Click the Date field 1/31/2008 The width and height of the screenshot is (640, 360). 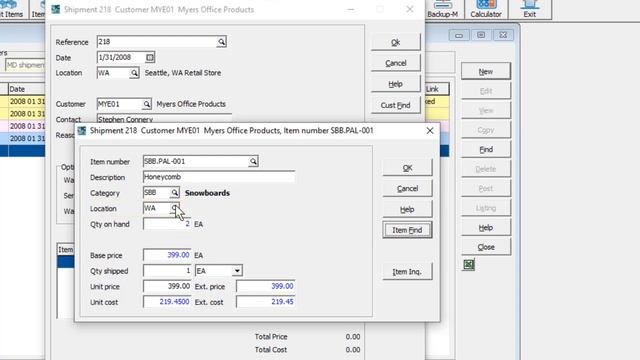121,58
